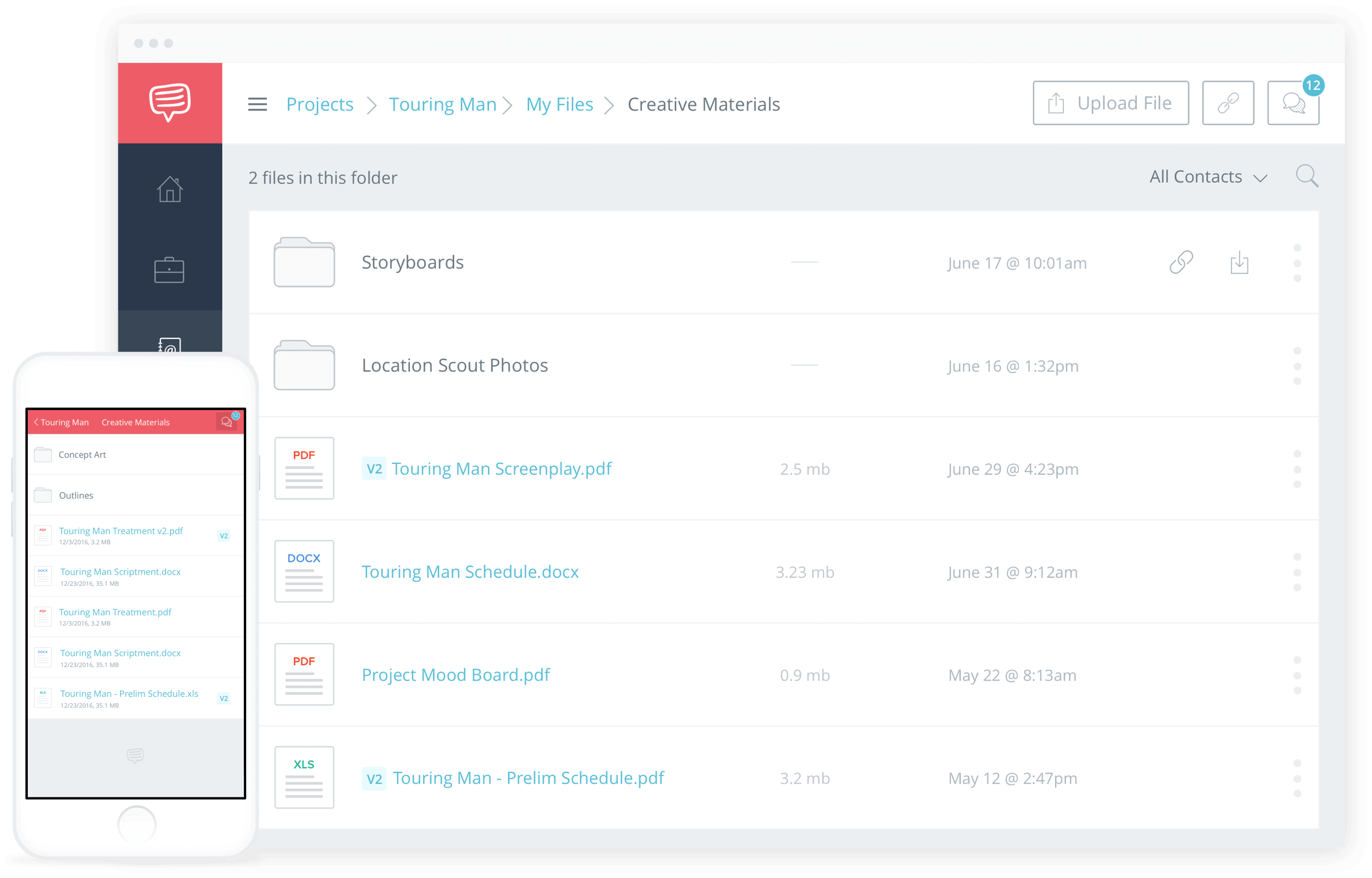
Task: Click the Upload File button
Action: click(x=1108, y=104)
